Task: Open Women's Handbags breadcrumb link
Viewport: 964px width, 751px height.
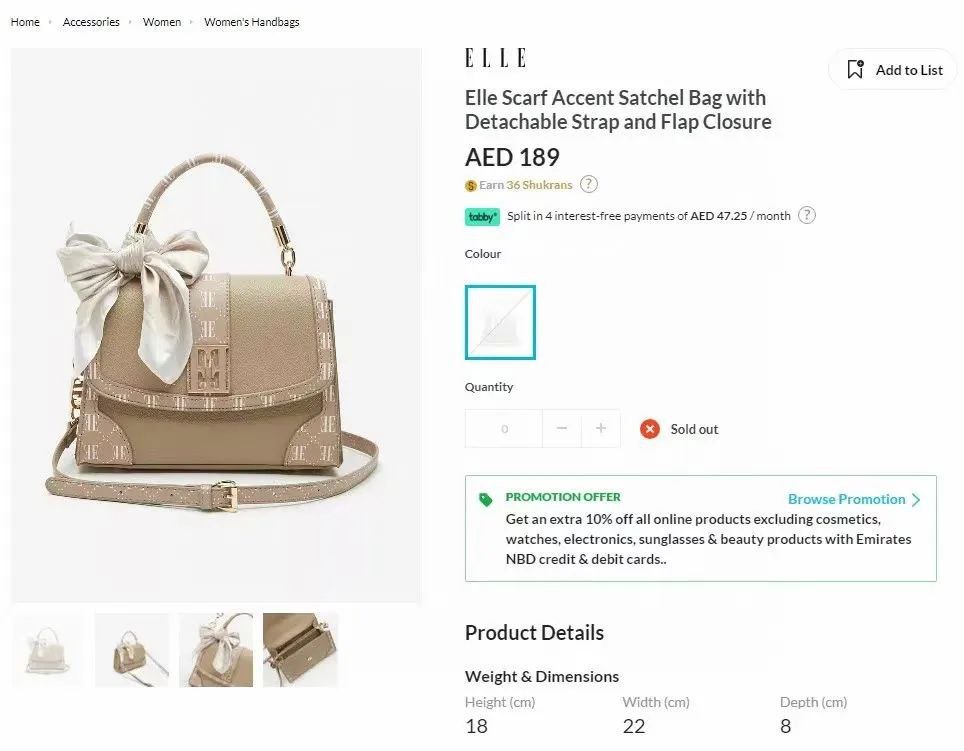Action: point(251,22)
